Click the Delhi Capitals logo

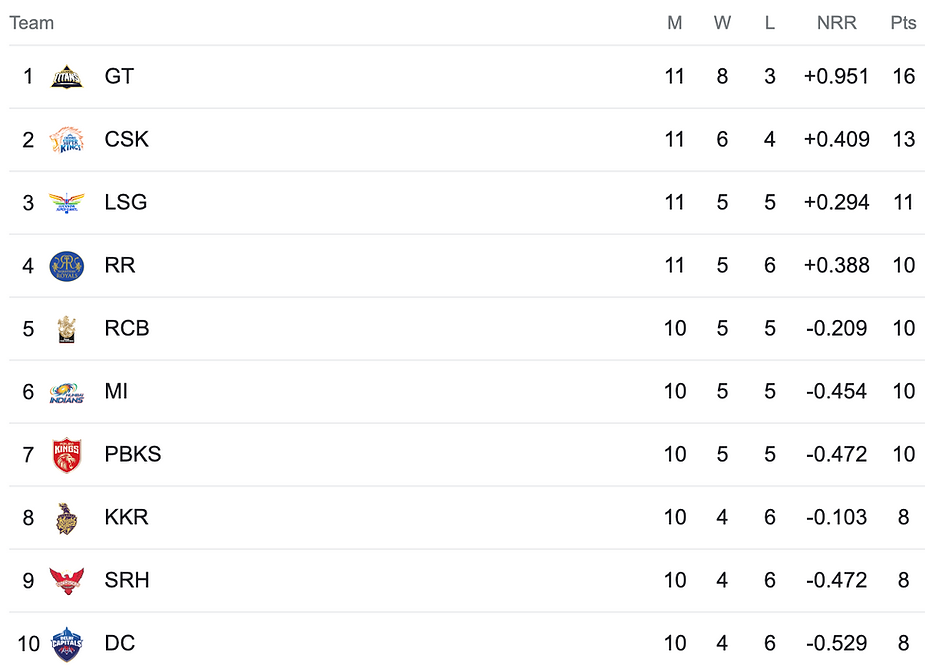coord(67,642)
